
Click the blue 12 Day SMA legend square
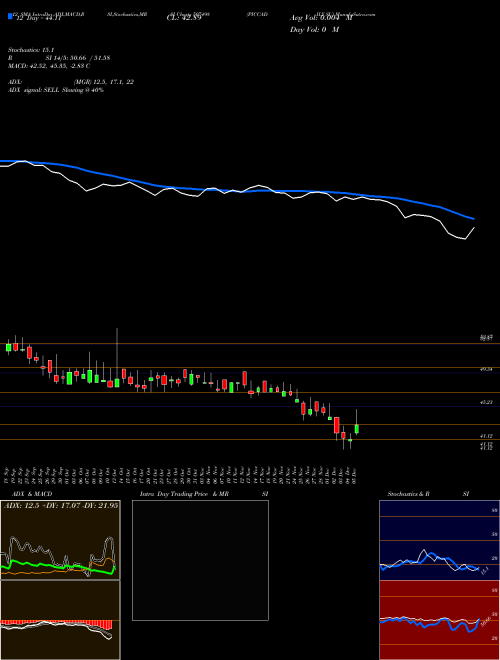pos(10,16)
